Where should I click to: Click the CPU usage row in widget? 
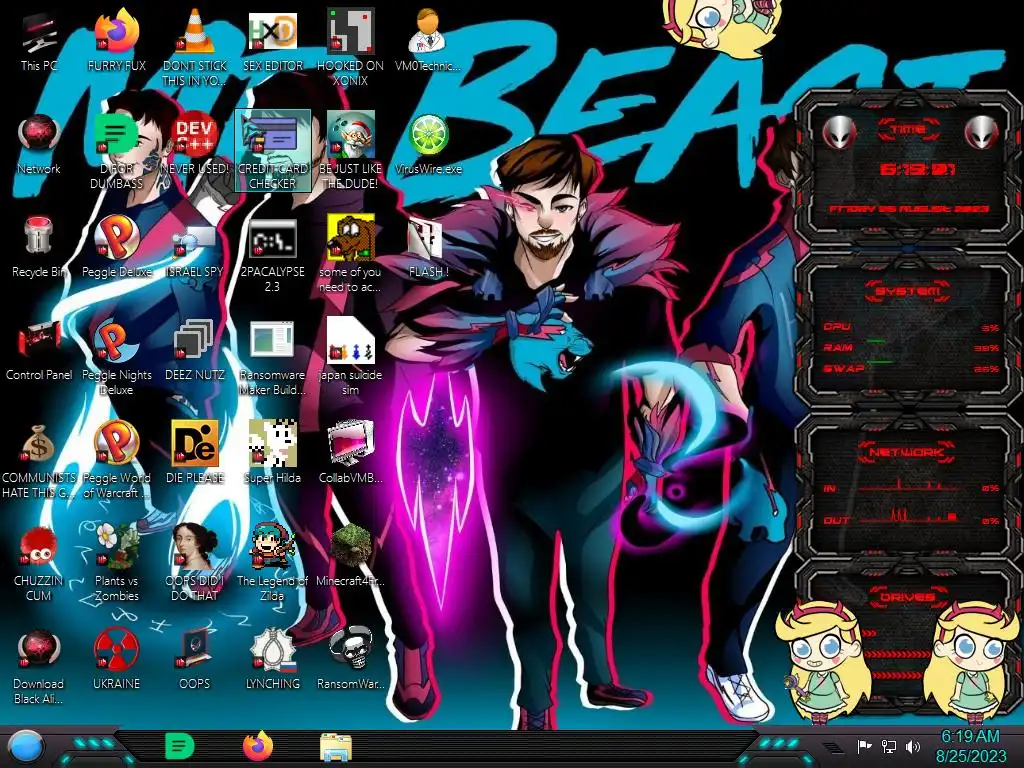click(x=912, y=327)
